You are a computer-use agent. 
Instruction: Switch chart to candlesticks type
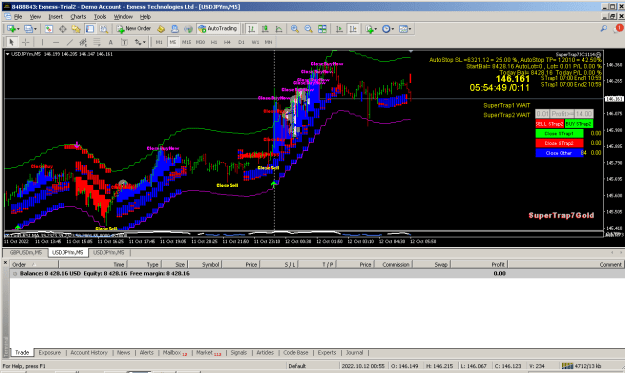click(265, 29)
